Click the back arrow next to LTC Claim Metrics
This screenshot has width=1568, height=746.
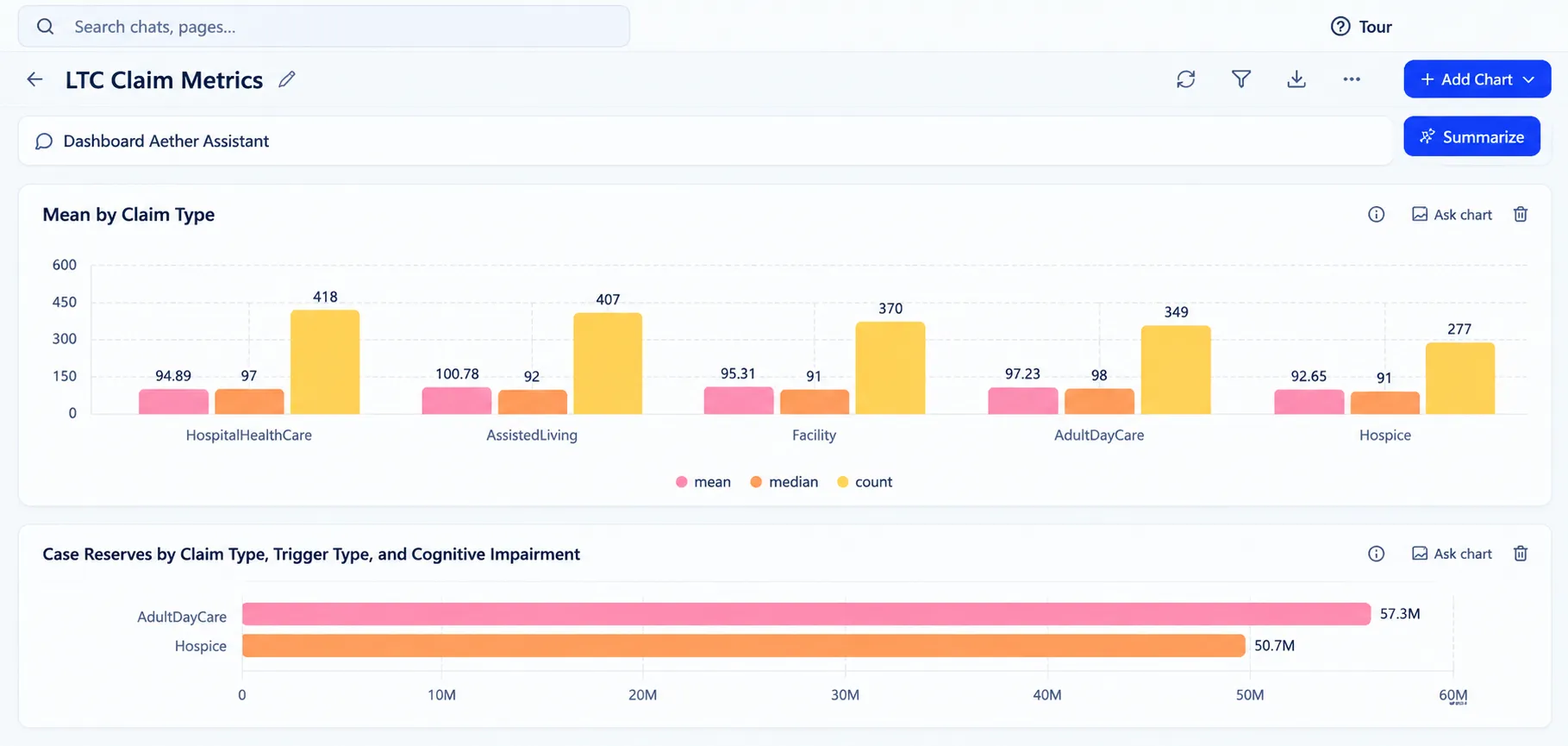click(34, 79)
